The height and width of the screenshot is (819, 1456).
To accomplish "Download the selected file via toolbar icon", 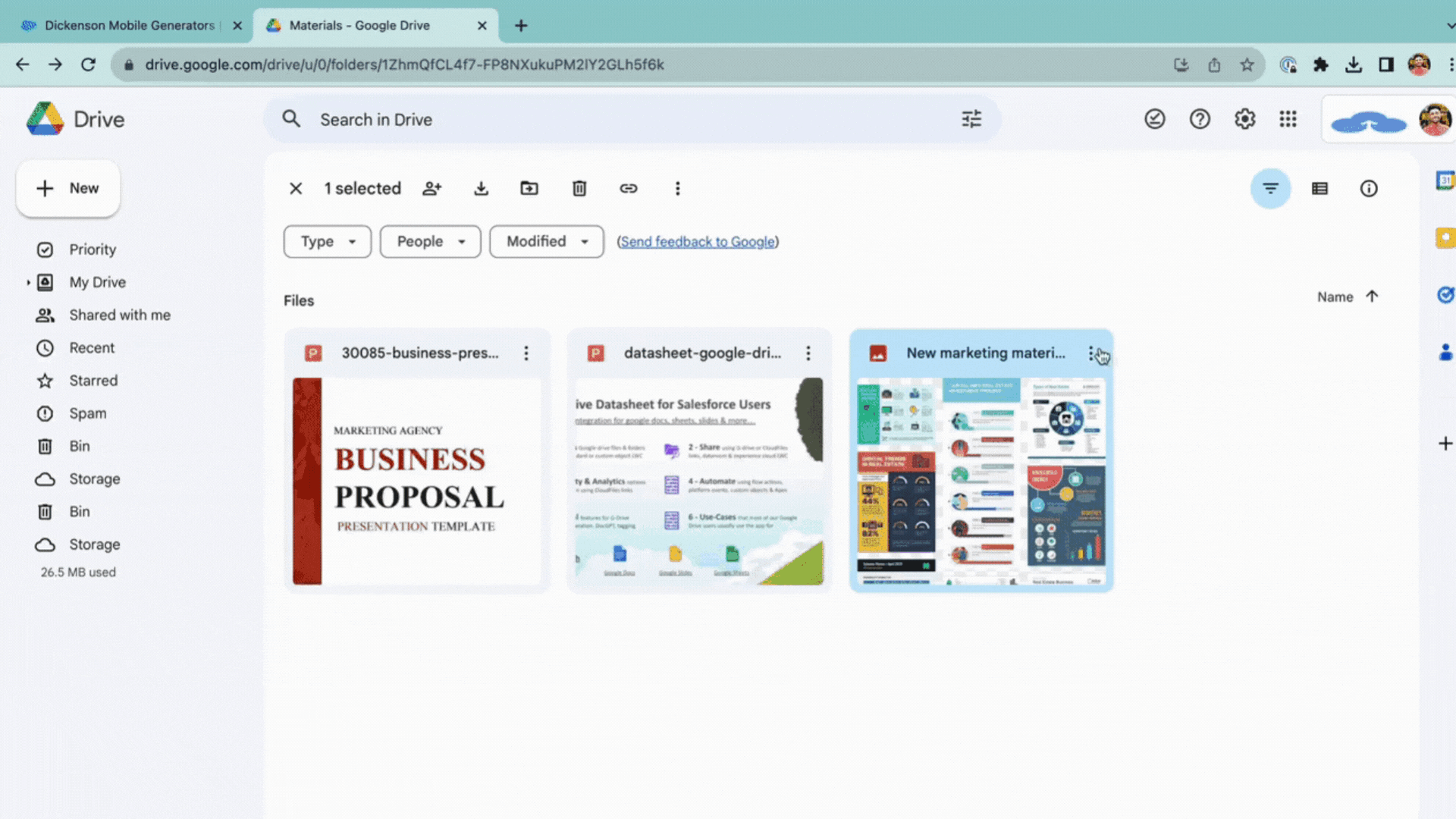I will (x=481, y=188).
